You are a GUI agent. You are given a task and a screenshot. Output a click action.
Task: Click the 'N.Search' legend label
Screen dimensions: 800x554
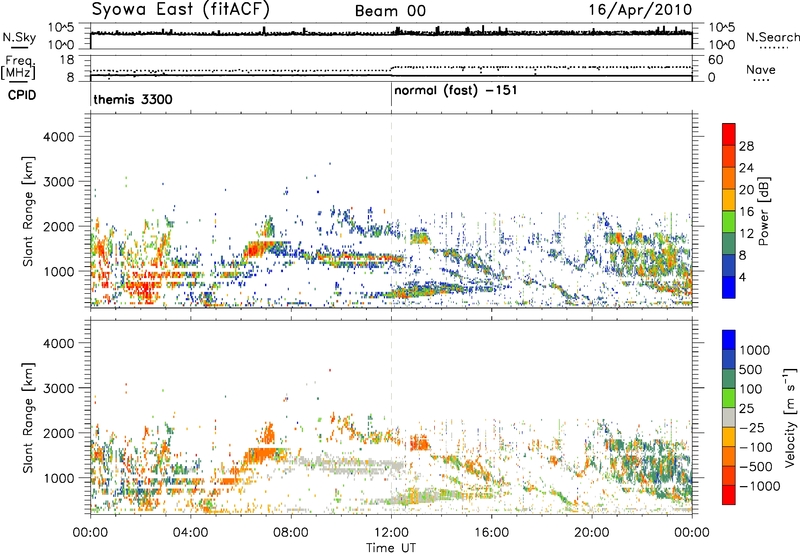pyautogui.click(x=772, y=37)
